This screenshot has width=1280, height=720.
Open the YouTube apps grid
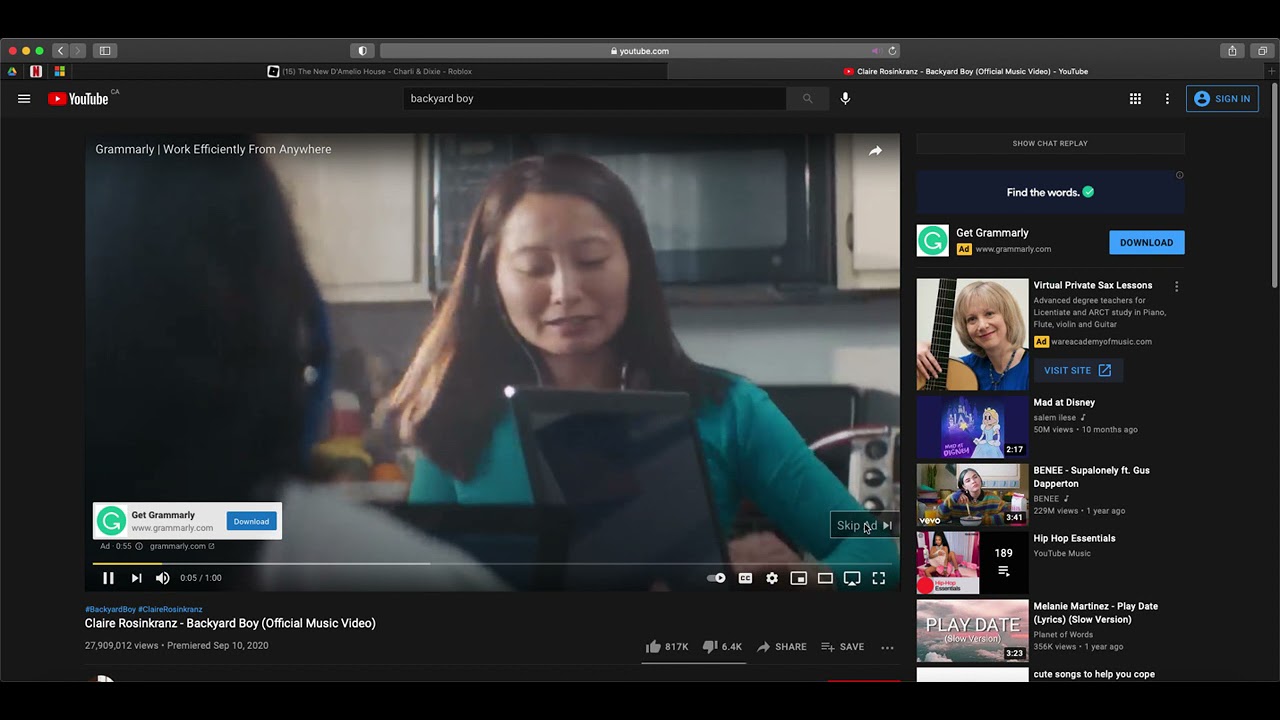1135,99
